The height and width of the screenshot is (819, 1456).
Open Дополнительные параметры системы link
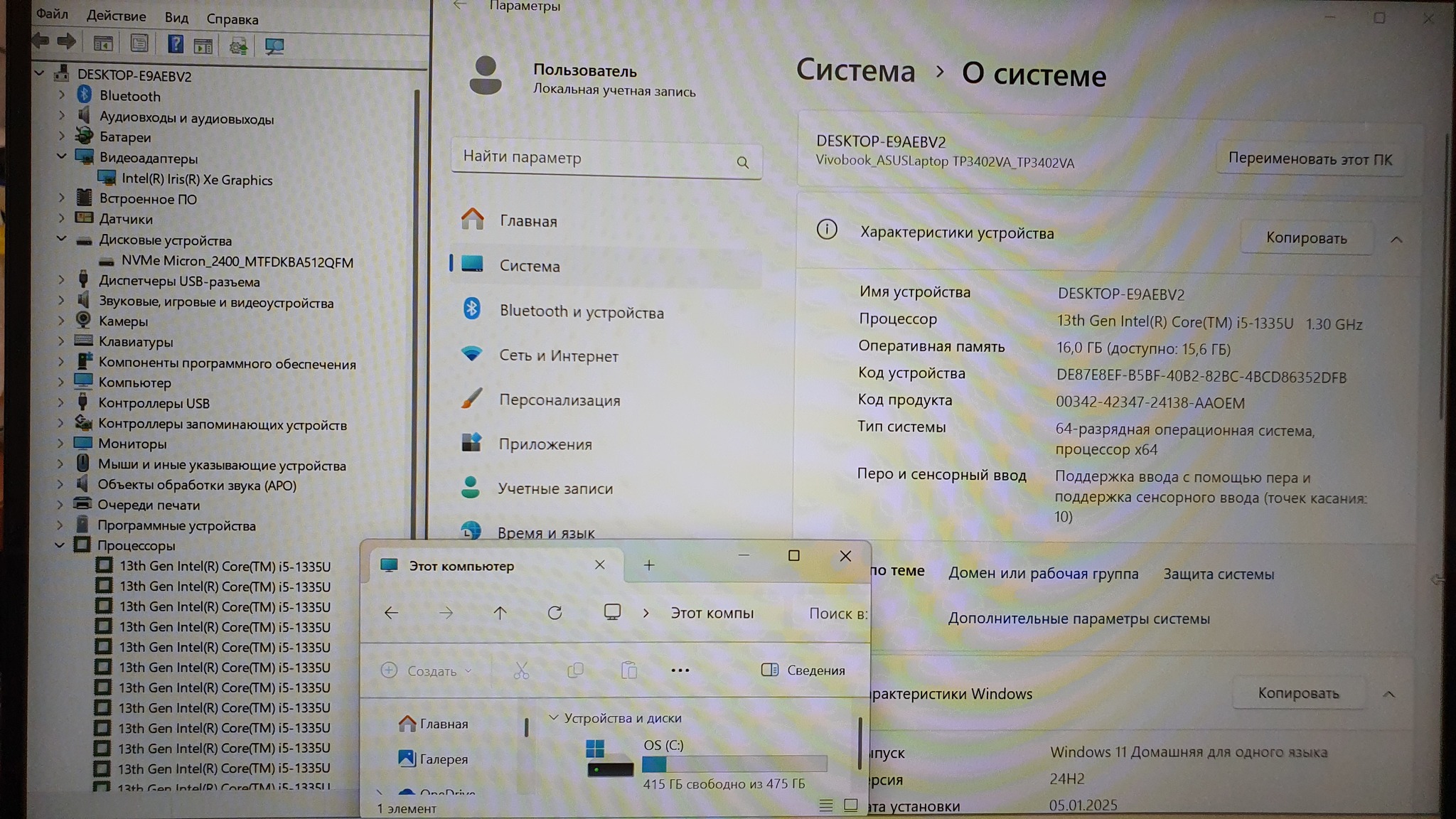coord(1078,619)
